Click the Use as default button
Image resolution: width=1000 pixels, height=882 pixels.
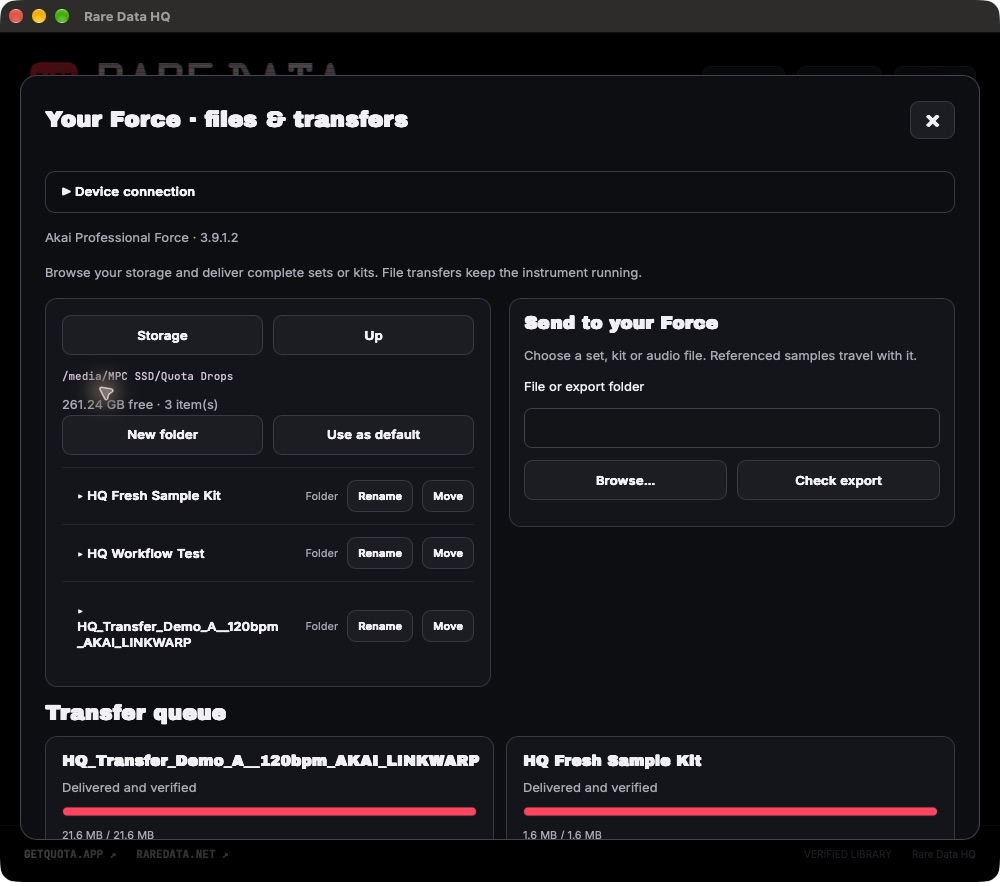click(373, 434)
